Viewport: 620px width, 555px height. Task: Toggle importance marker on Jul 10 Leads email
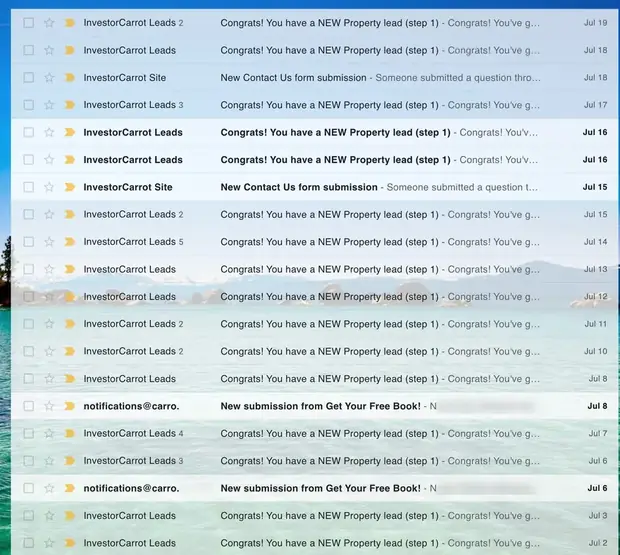coord(70,351)
